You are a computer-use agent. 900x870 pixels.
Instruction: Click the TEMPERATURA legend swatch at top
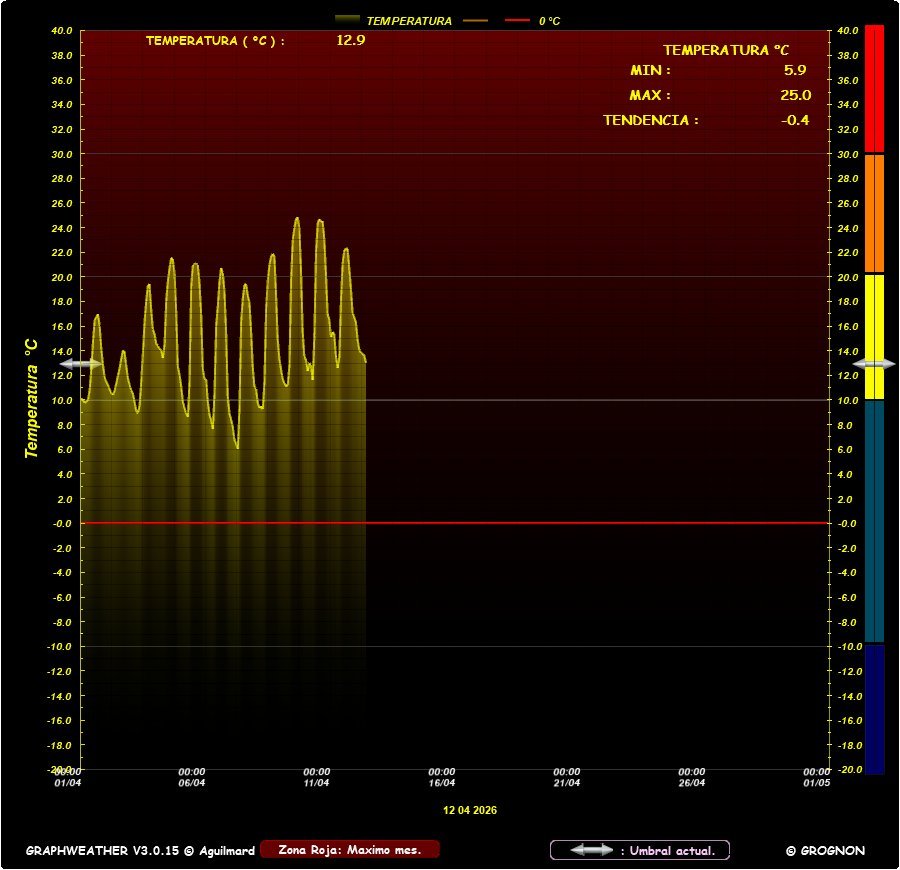pyautogui.click(x=348, y=20)
